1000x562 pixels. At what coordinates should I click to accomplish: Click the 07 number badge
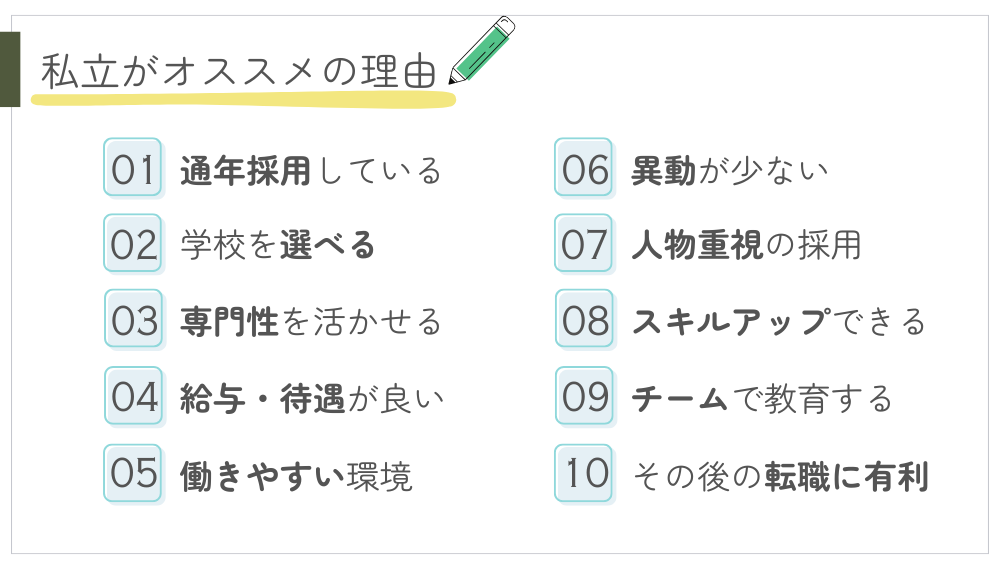tap(584, 243)
